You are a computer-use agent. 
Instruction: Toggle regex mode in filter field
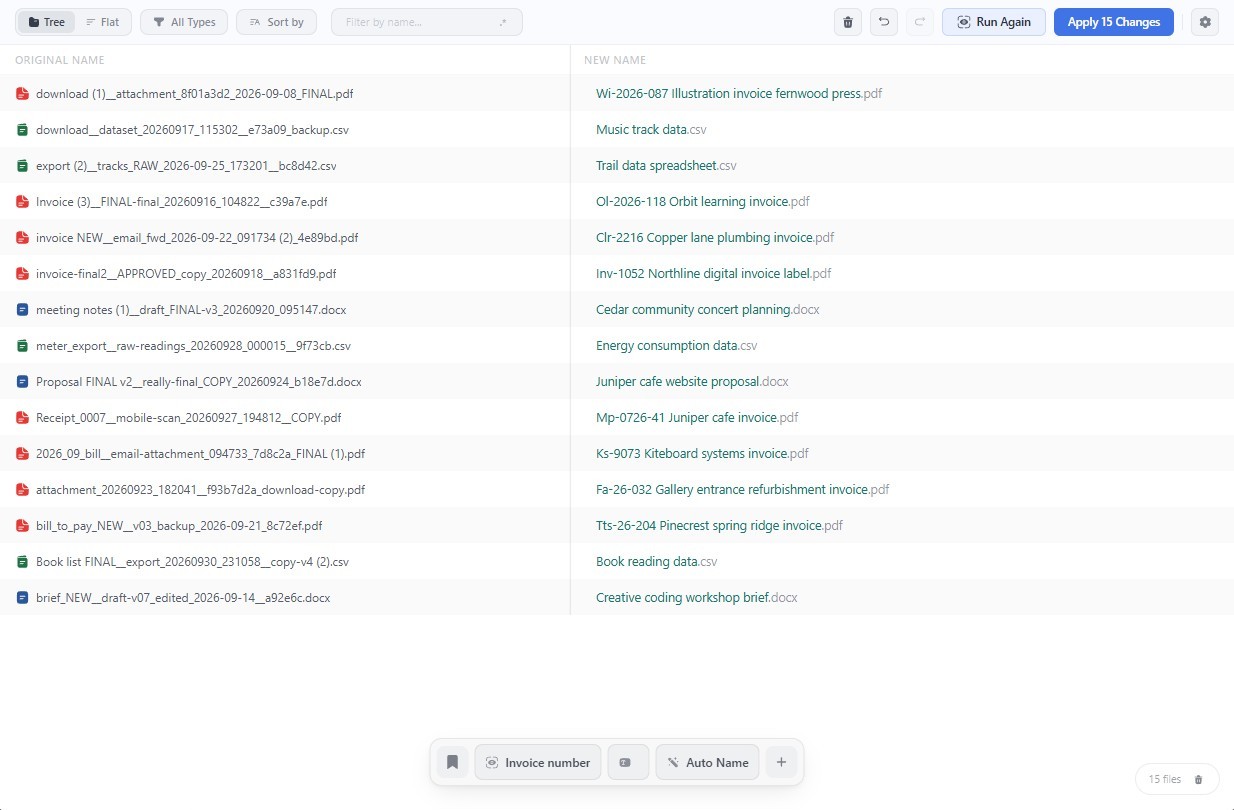pos(502,22)
